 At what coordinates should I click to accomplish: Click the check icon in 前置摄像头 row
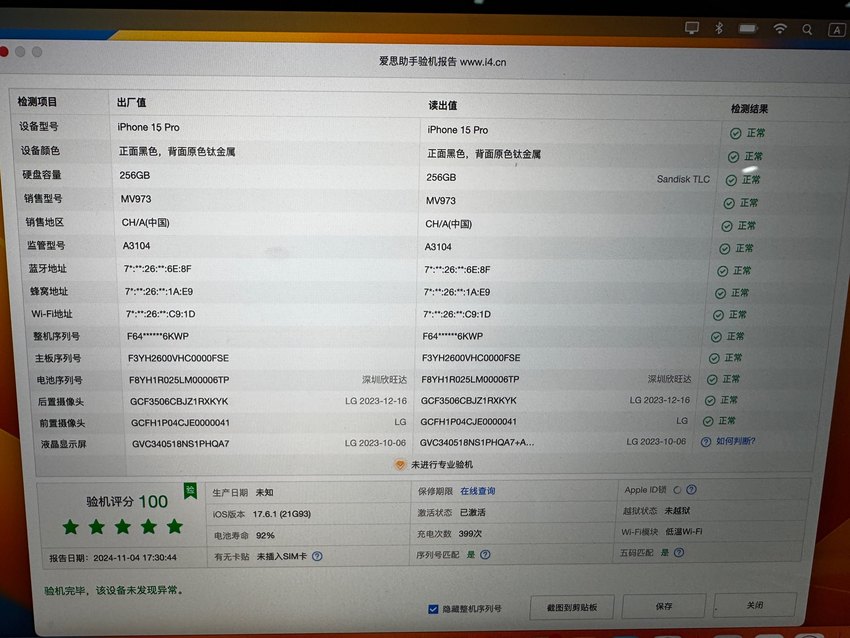(x=707, y=421)
